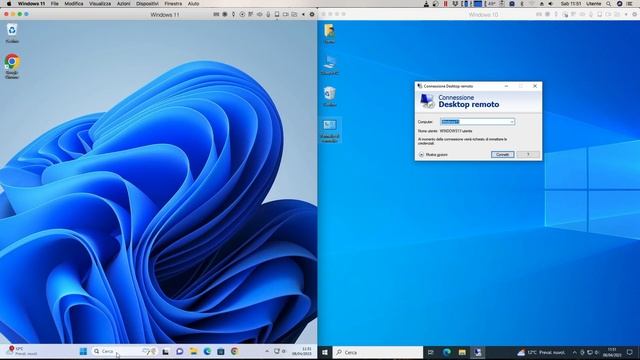Launch Edge from Windows 11 taskbar

click(x=207, y=351)
